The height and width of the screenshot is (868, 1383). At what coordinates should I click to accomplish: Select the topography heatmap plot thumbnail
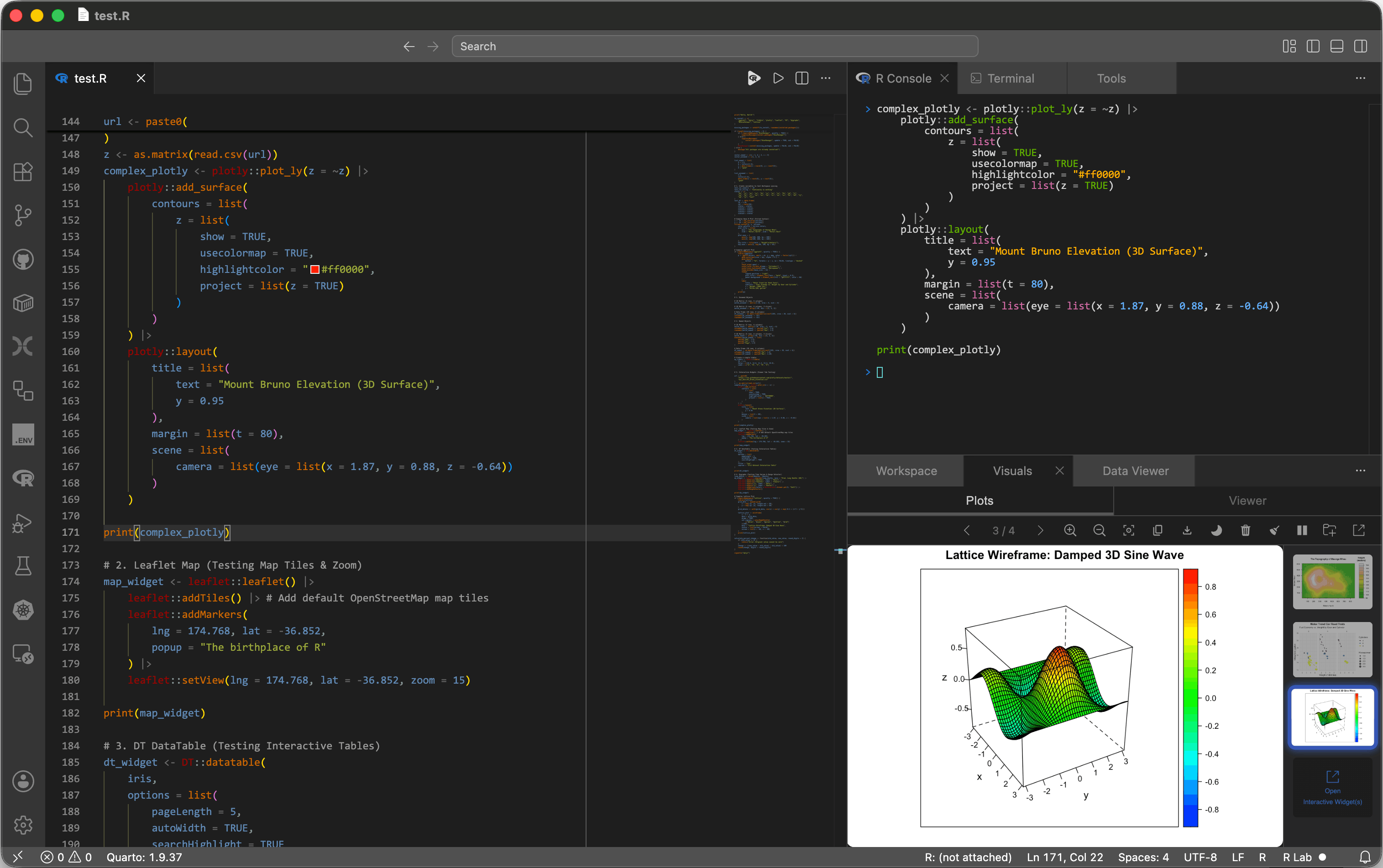point(1332,581)
